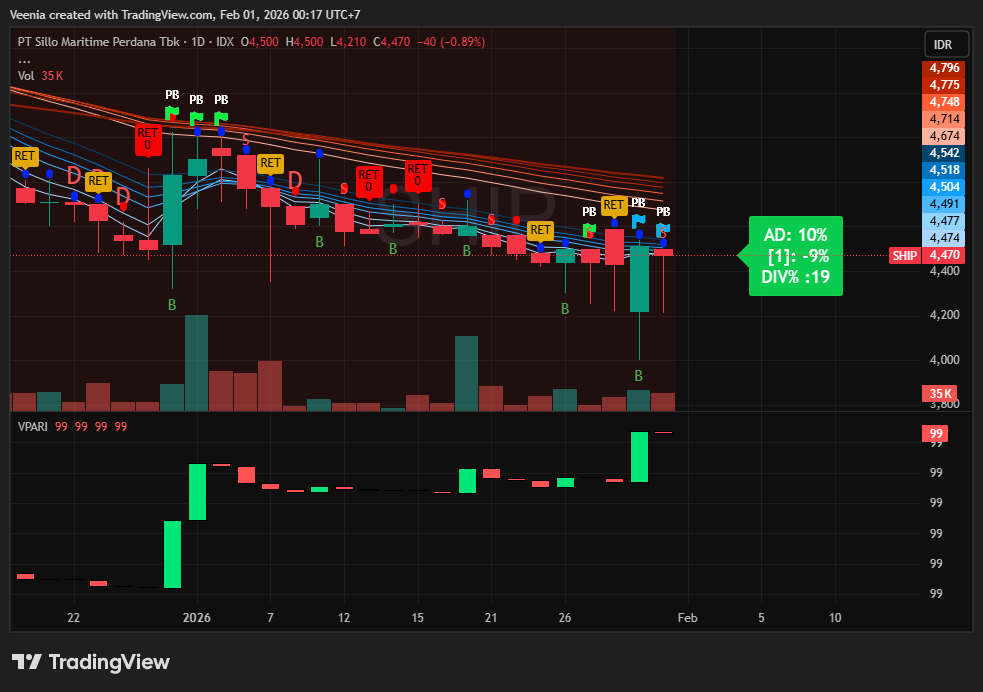Open the TradingView logo link
The image size is (983, 692).
point(91,662)
